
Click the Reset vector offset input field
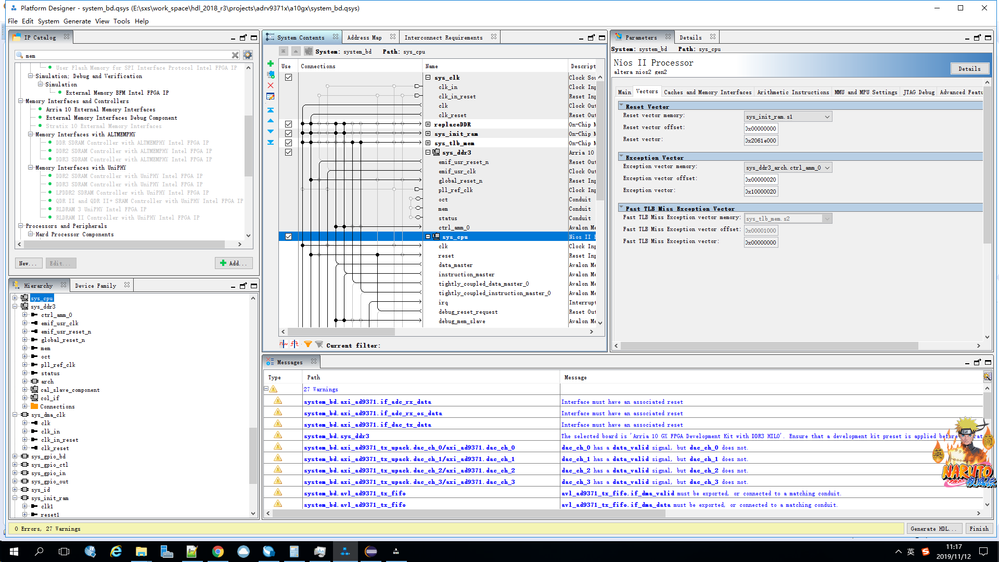(761, 129)
